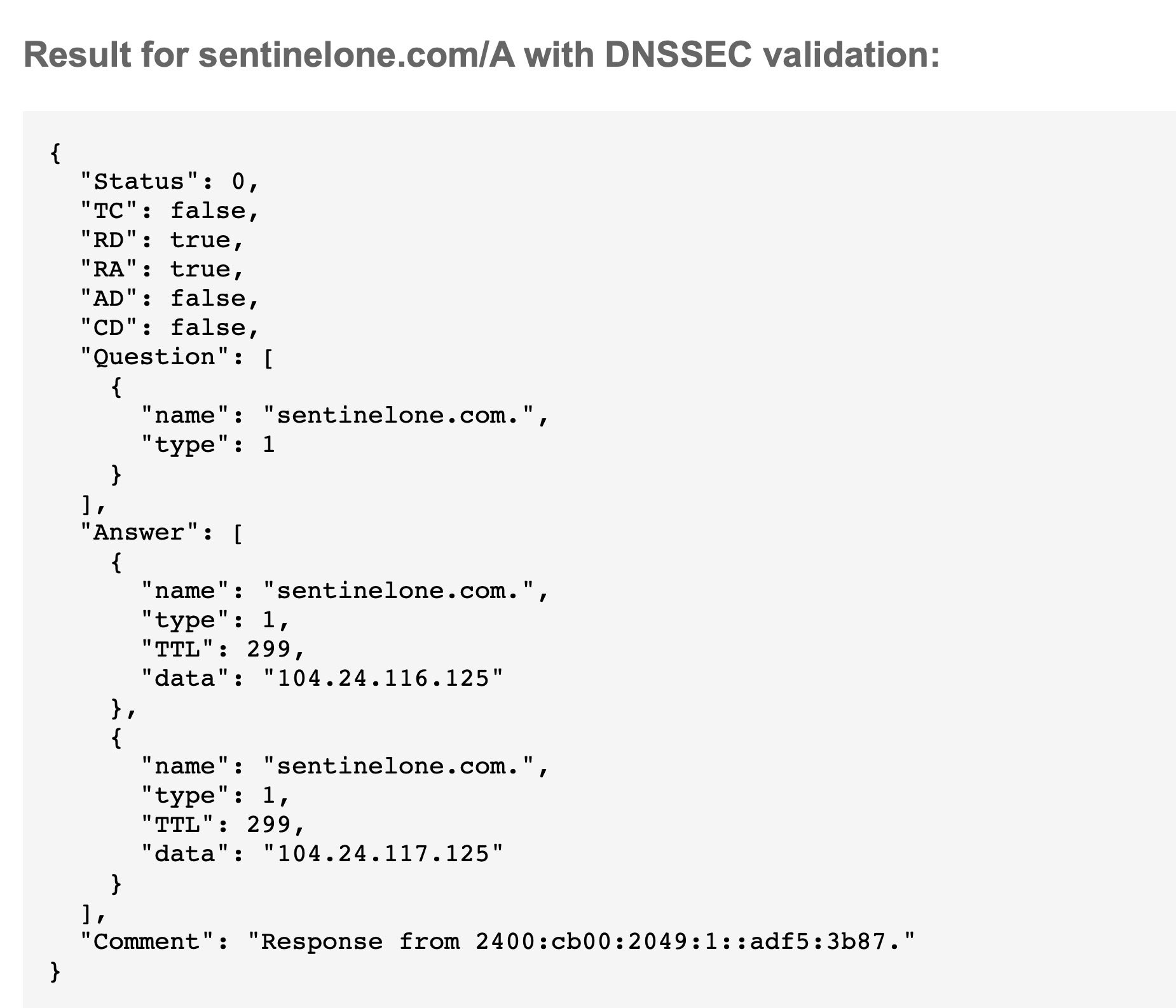1176x1008 pixels.
Task: Click the "RD" true line
Action: click(161, 240)
